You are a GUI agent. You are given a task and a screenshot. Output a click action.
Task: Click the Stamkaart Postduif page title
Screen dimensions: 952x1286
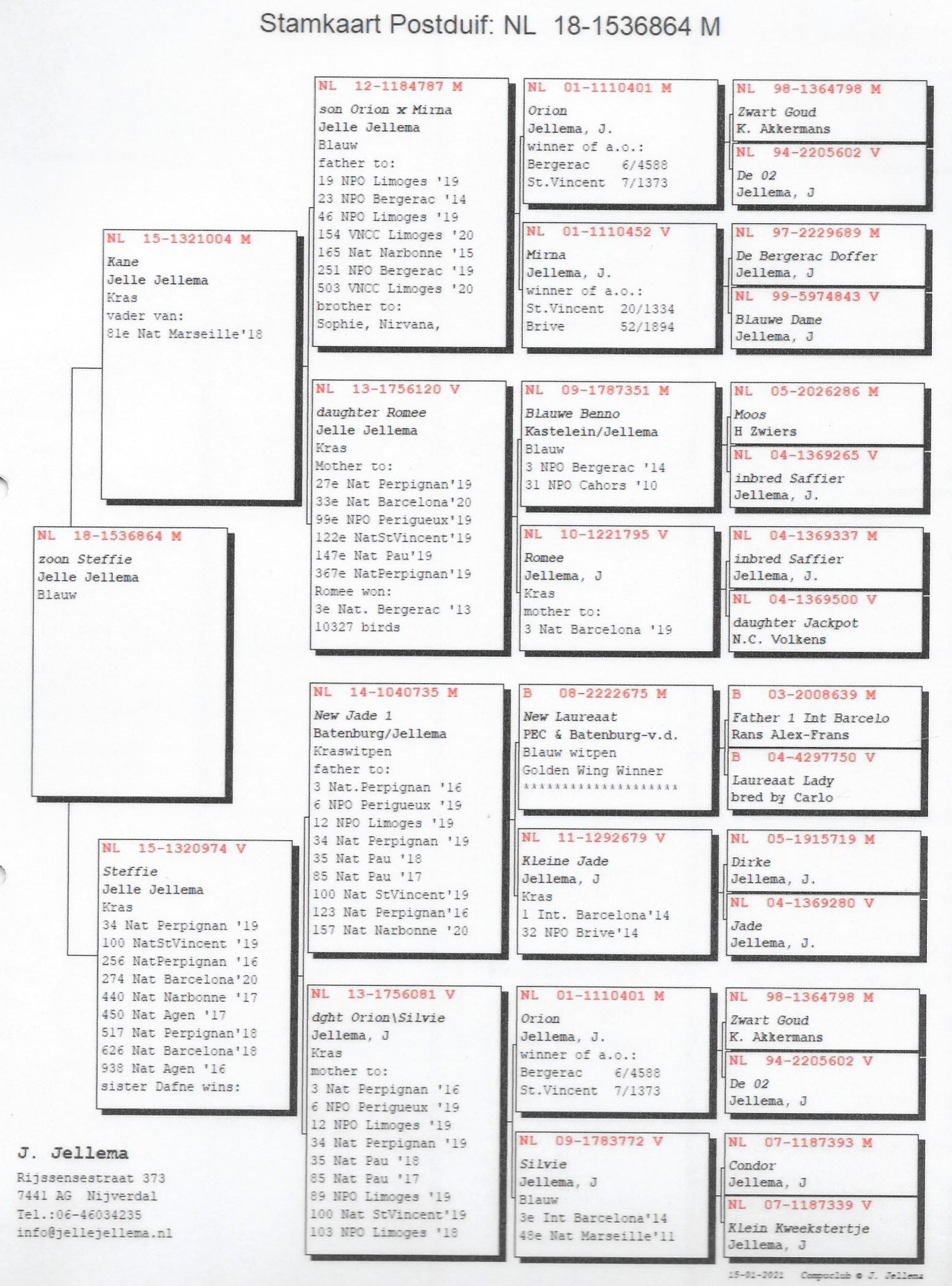point(489,26)
